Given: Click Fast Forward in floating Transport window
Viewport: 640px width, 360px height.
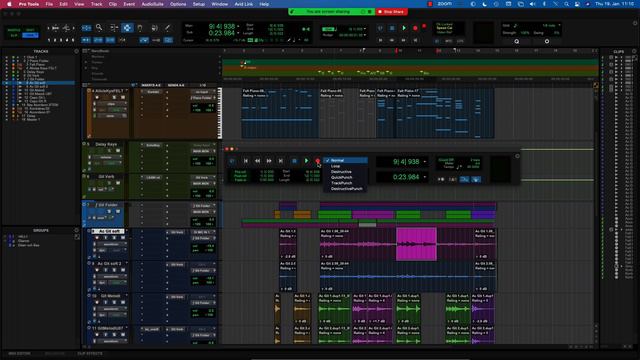Looking at the screenshot, I should click(x=269, y=161).
